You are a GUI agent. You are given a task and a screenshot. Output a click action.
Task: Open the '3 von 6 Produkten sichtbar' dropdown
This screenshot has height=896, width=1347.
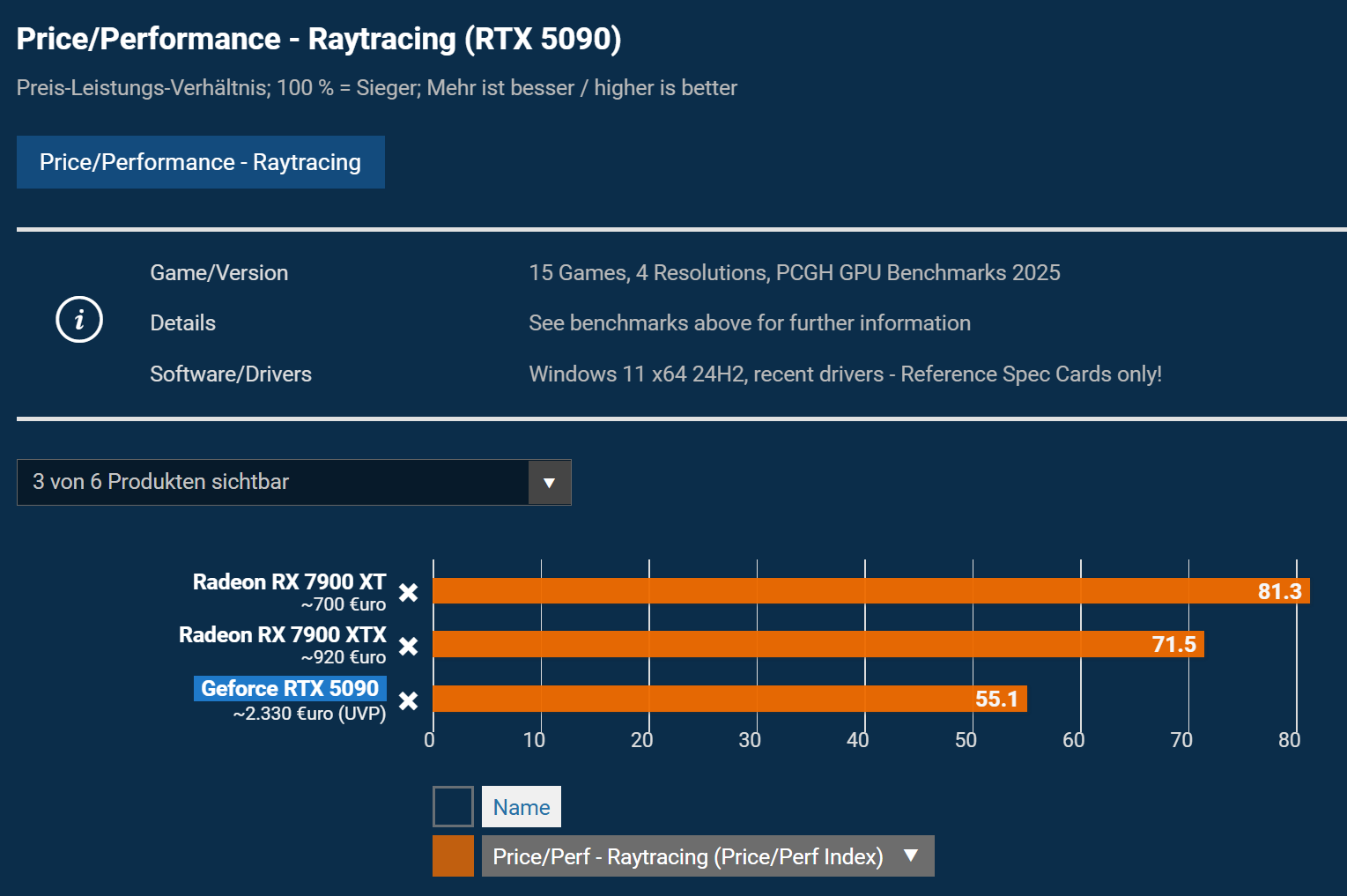[x=294, y=482]
